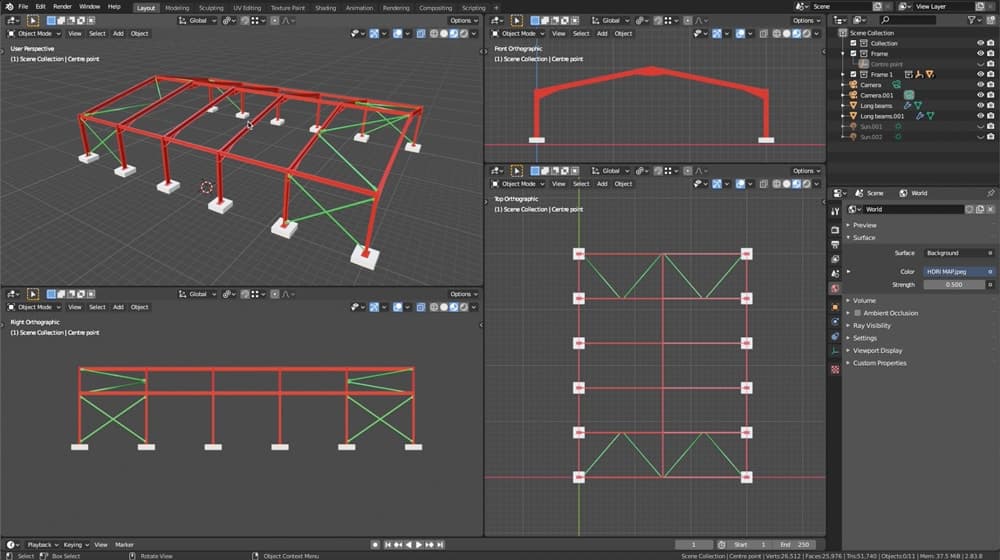Select the Texture properties tab icon
This screenshot has height=560, width=1000.
[x=835, y=369]
